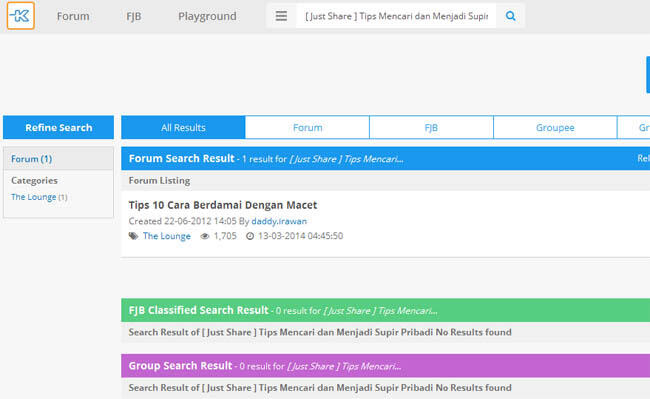Click the Categories sidebar heading
The height and width of the screenshot is (399, 650).
34,181
